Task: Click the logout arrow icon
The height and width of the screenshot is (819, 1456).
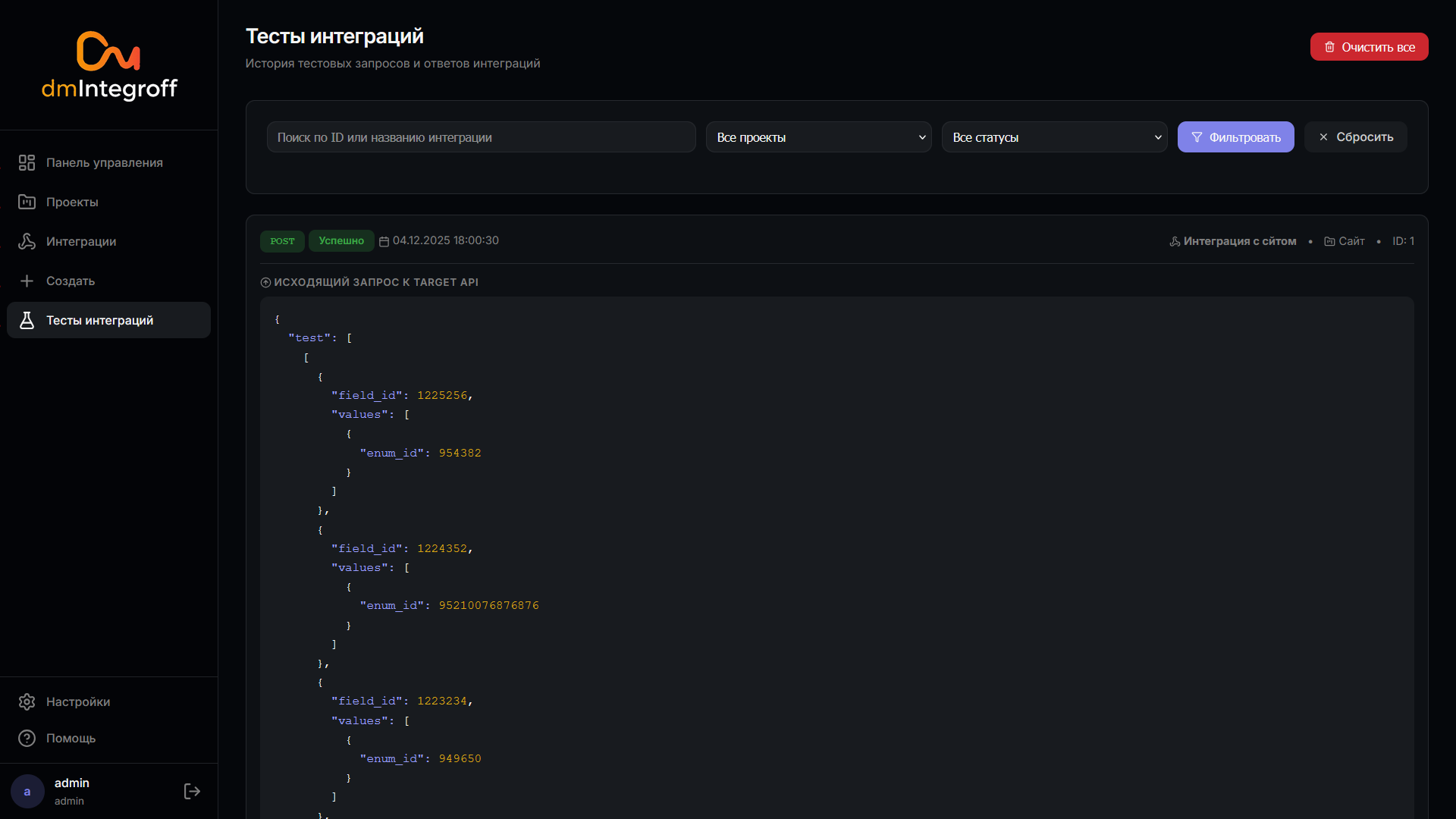Action: click(x=192, y=791)
